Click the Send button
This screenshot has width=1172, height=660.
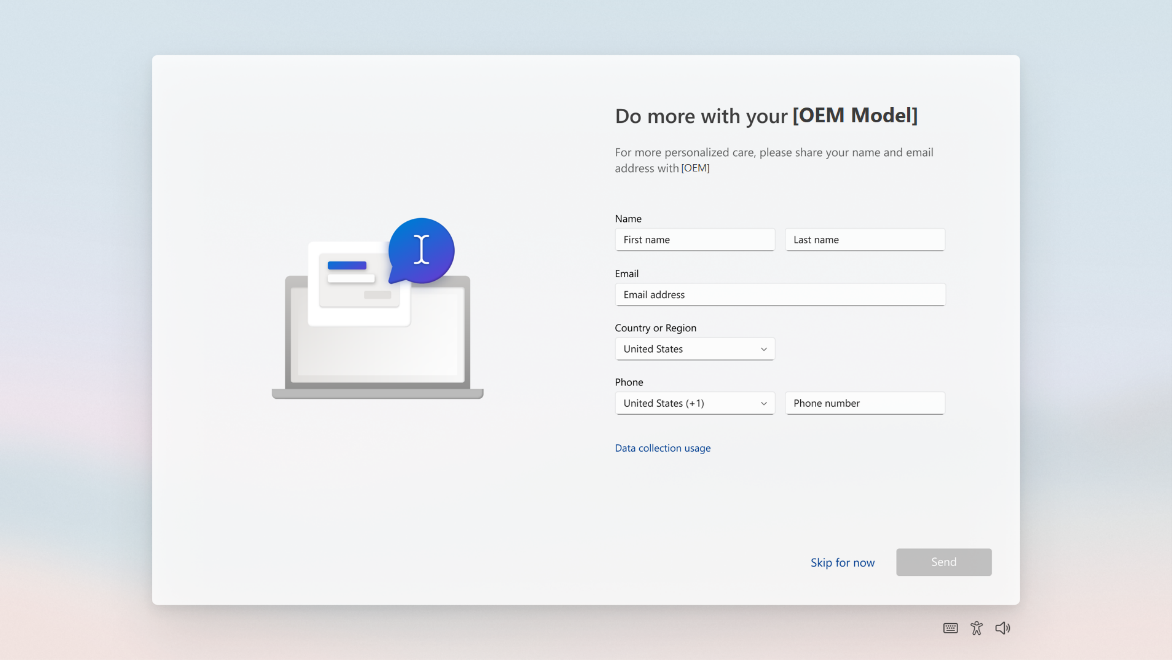pyautogui.click(x=943, y=562)
